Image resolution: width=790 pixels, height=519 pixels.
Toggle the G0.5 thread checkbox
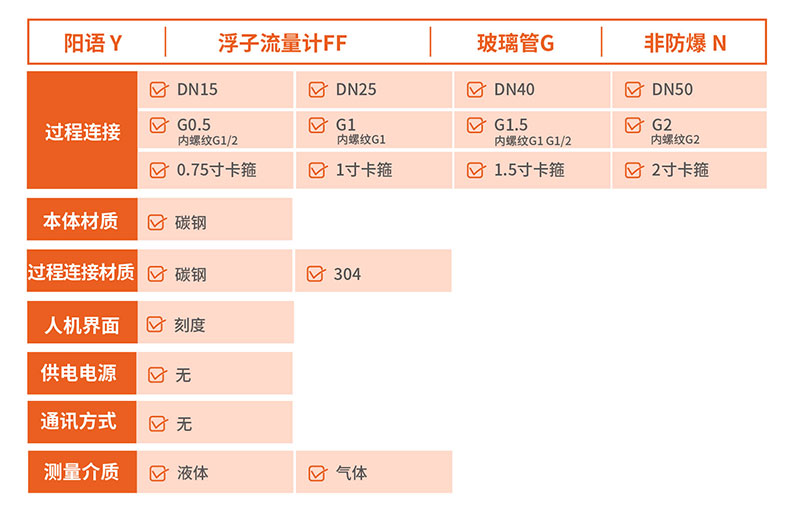click(x=158, y=126)
